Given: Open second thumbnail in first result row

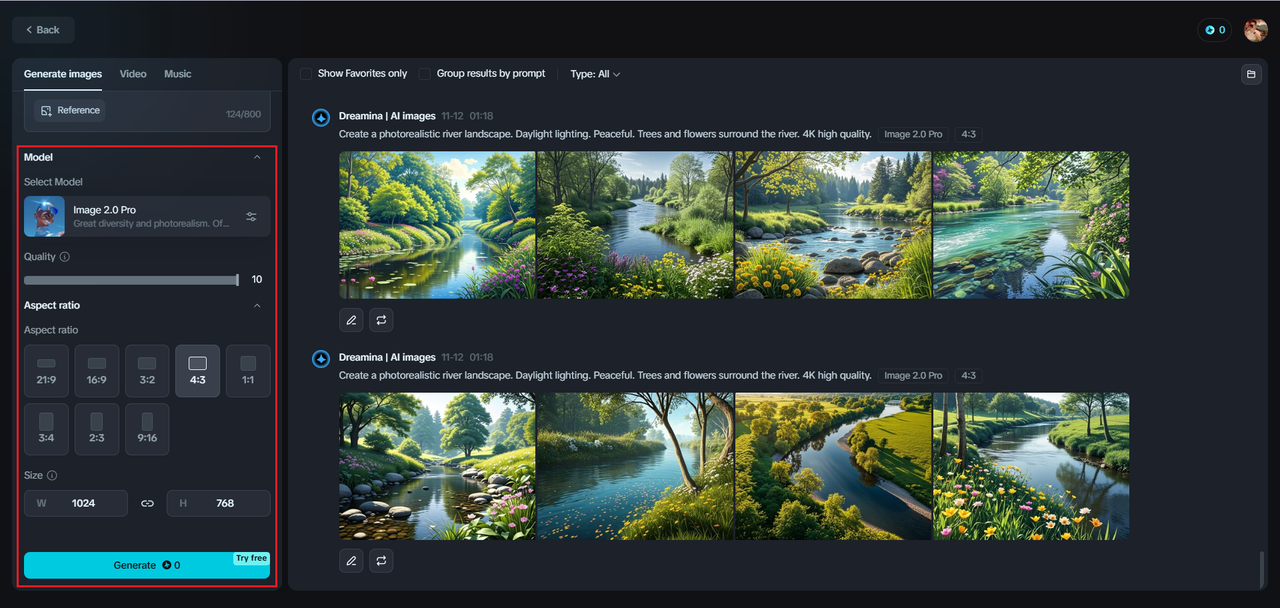Looking at the screenshot, I should pyautogui.click(x=635, y=225).
